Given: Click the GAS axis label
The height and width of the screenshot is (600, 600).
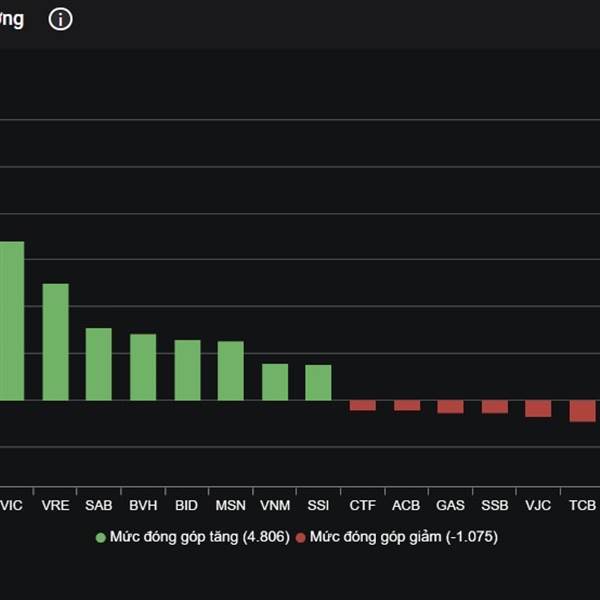Looking at the screenshot, I should (x=450, y=506).
